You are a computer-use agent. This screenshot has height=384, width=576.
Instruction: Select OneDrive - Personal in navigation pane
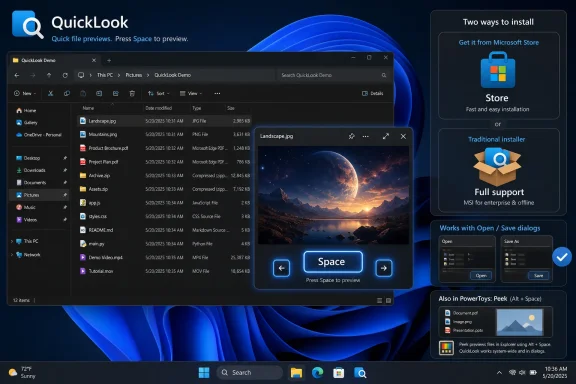[39, 135]
